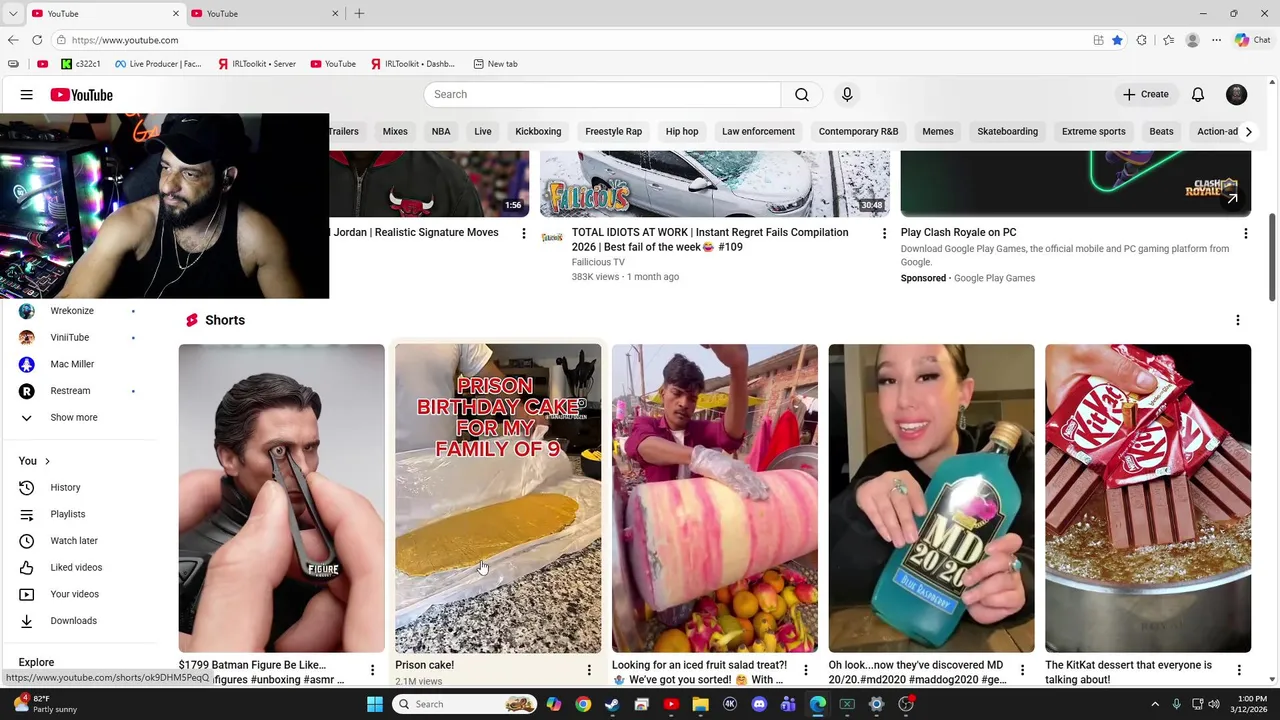Click into the YouTube search field
The width and height of the screenshot is (1280, 720).
point(602,94)
